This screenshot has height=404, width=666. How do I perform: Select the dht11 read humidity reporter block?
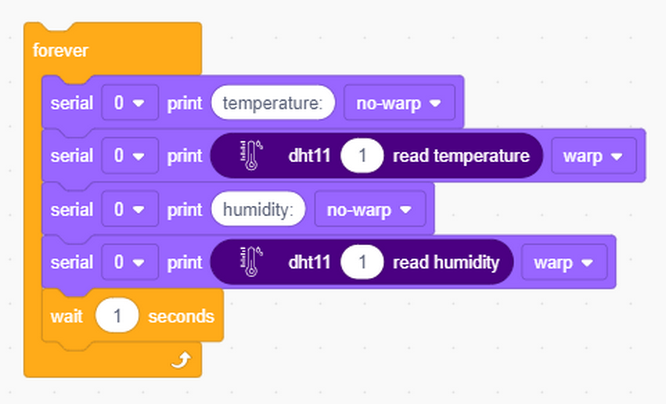(x=361, y=262)
